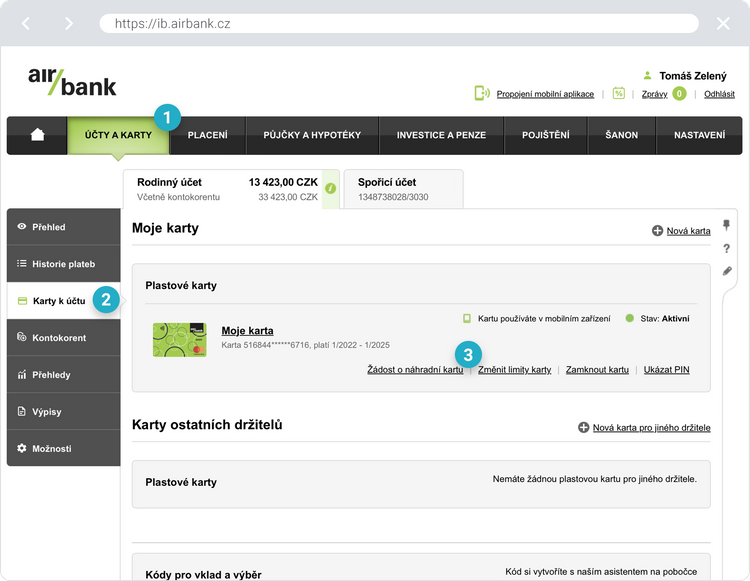Select the Kontokorent sidebar item
This screenshot has width=750, height=581.
[x=63, y=338]
